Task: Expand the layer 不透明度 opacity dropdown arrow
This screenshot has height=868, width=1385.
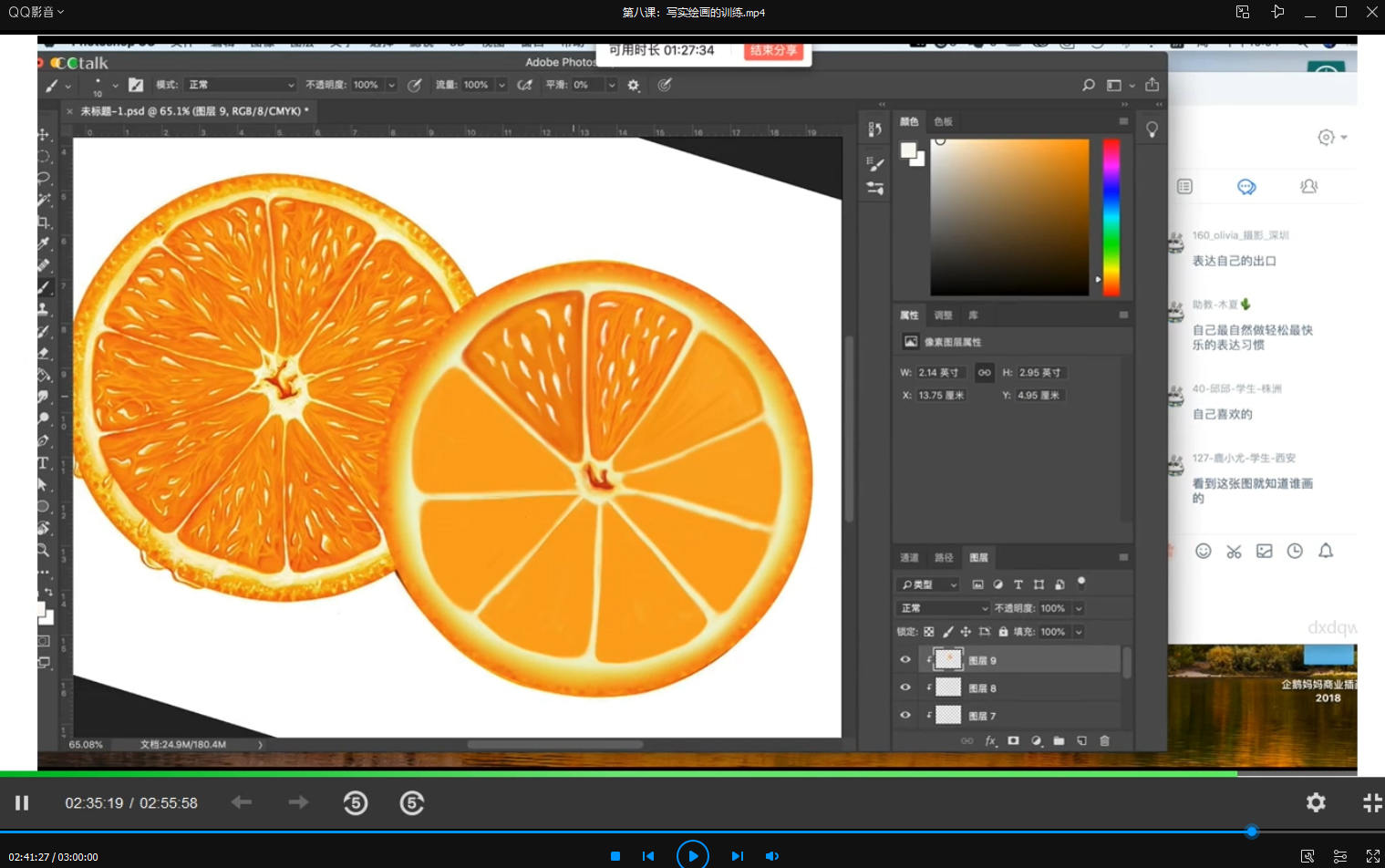Action: pyautogui.click(x=1079, y=608)
